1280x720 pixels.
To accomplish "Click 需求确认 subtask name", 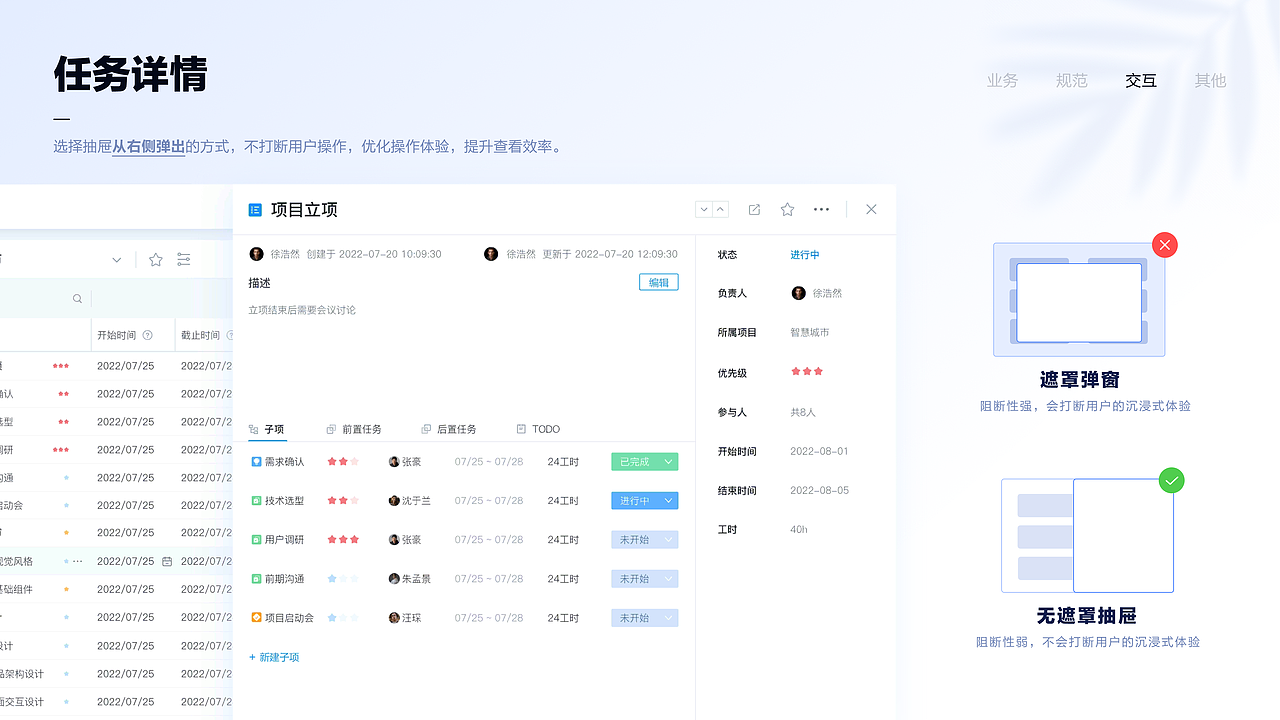I will [x=285, y=462].
